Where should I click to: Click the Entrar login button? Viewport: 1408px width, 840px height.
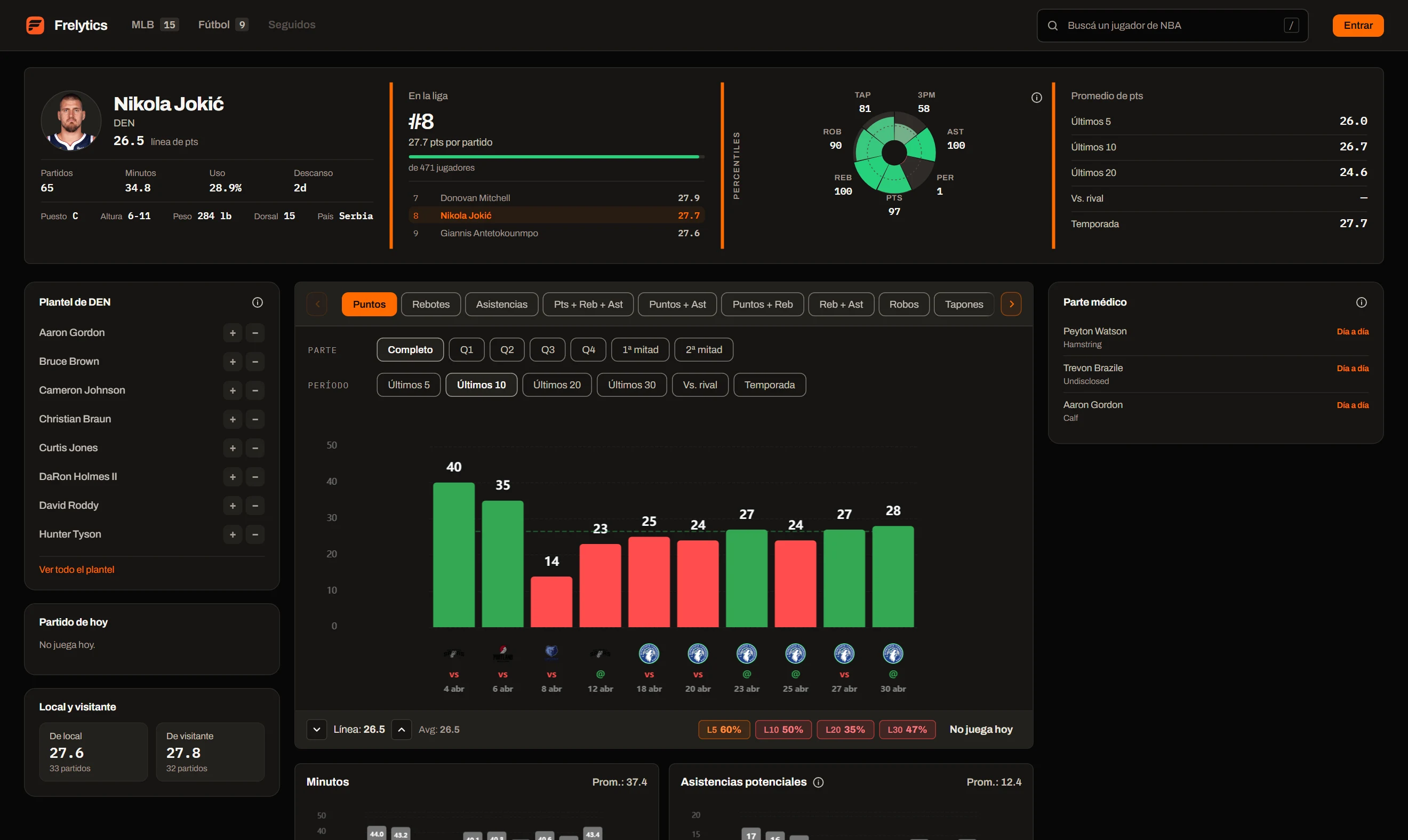pyautogui.click(x=1358, y=26)
